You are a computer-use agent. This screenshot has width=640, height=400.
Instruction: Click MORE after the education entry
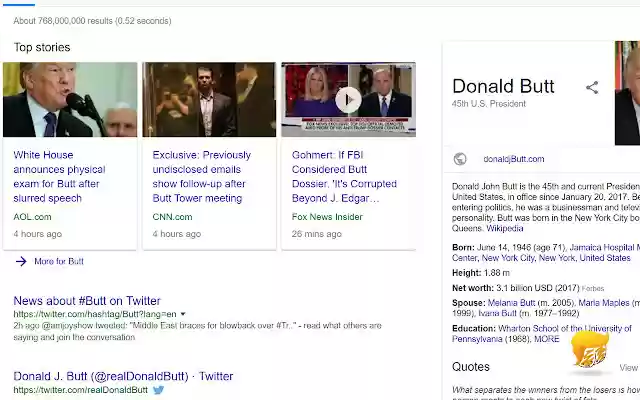coord(547,339)
